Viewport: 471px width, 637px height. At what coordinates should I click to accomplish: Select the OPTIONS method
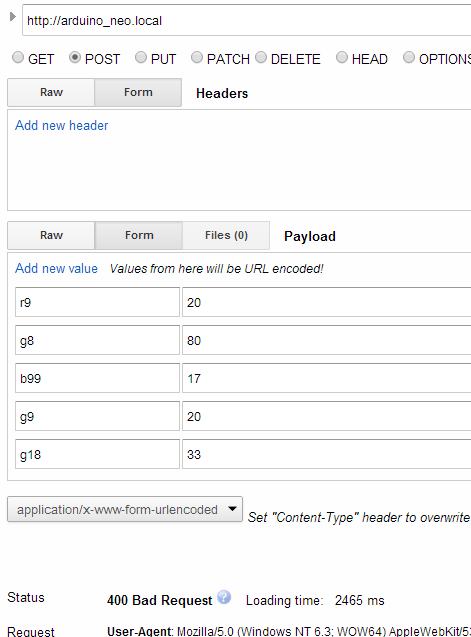[409, 57]
